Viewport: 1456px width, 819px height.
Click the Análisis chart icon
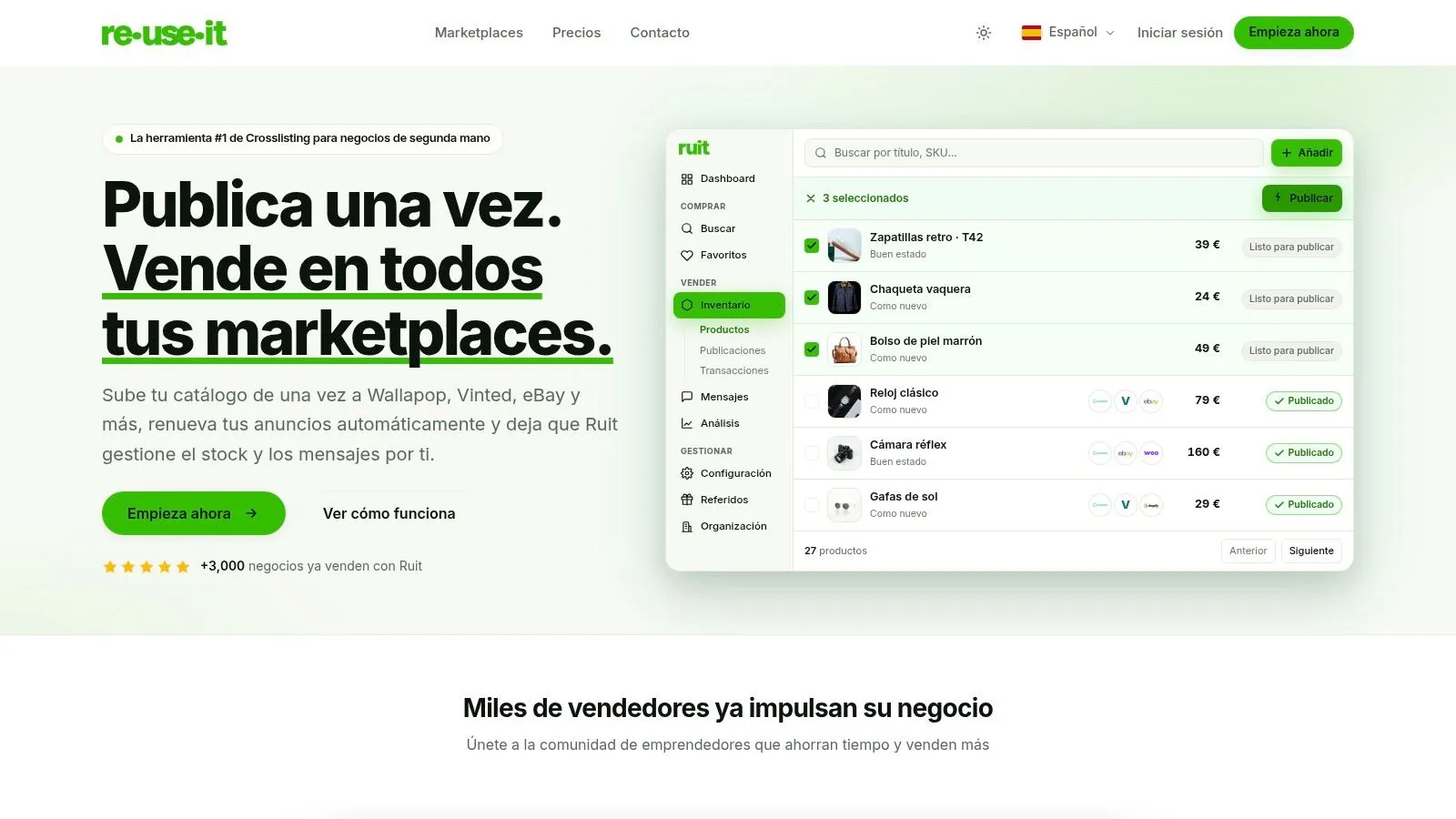click(x=687, y=423)
